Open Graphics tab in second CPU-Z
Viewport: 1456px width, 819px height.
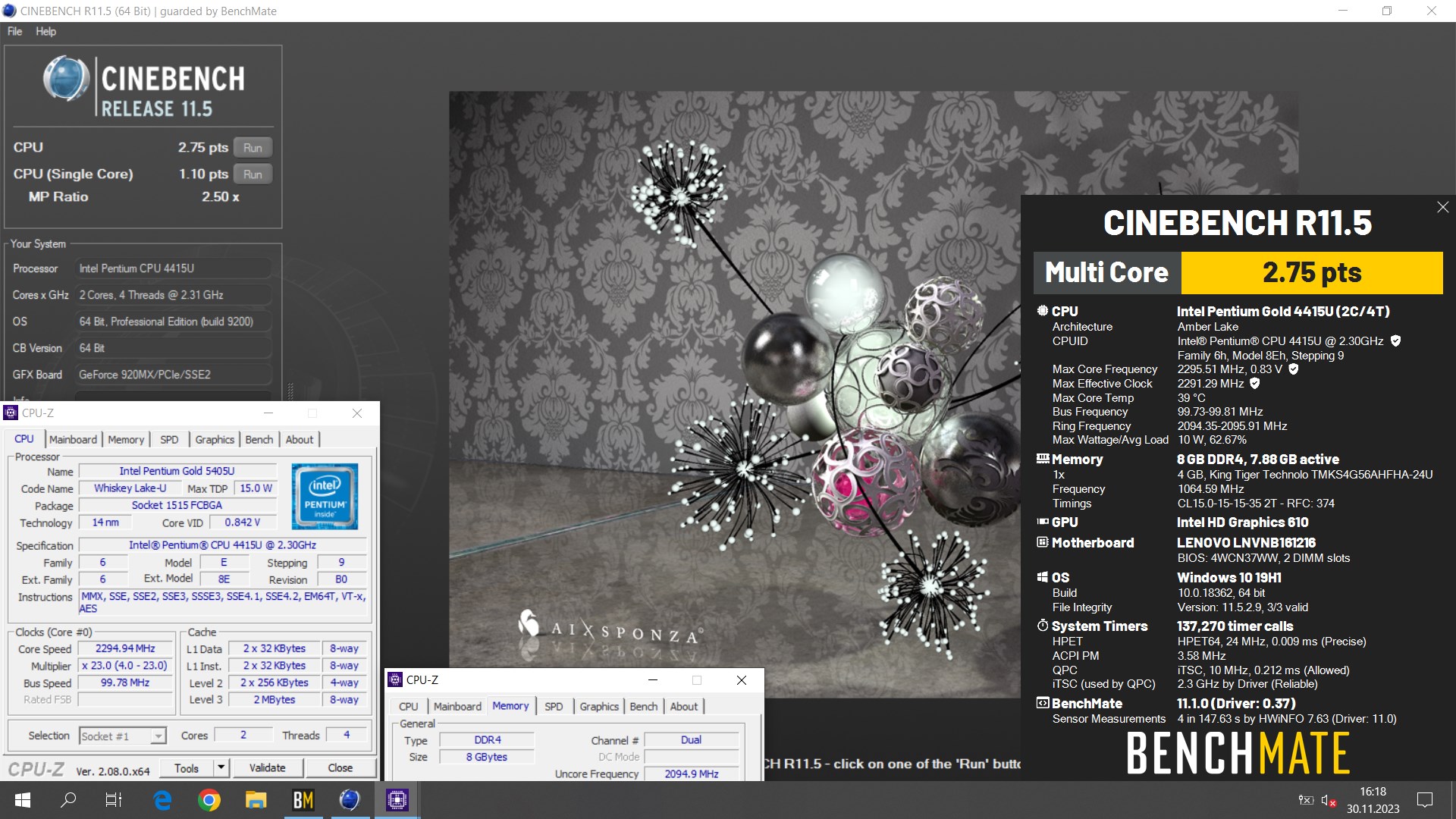599,707
